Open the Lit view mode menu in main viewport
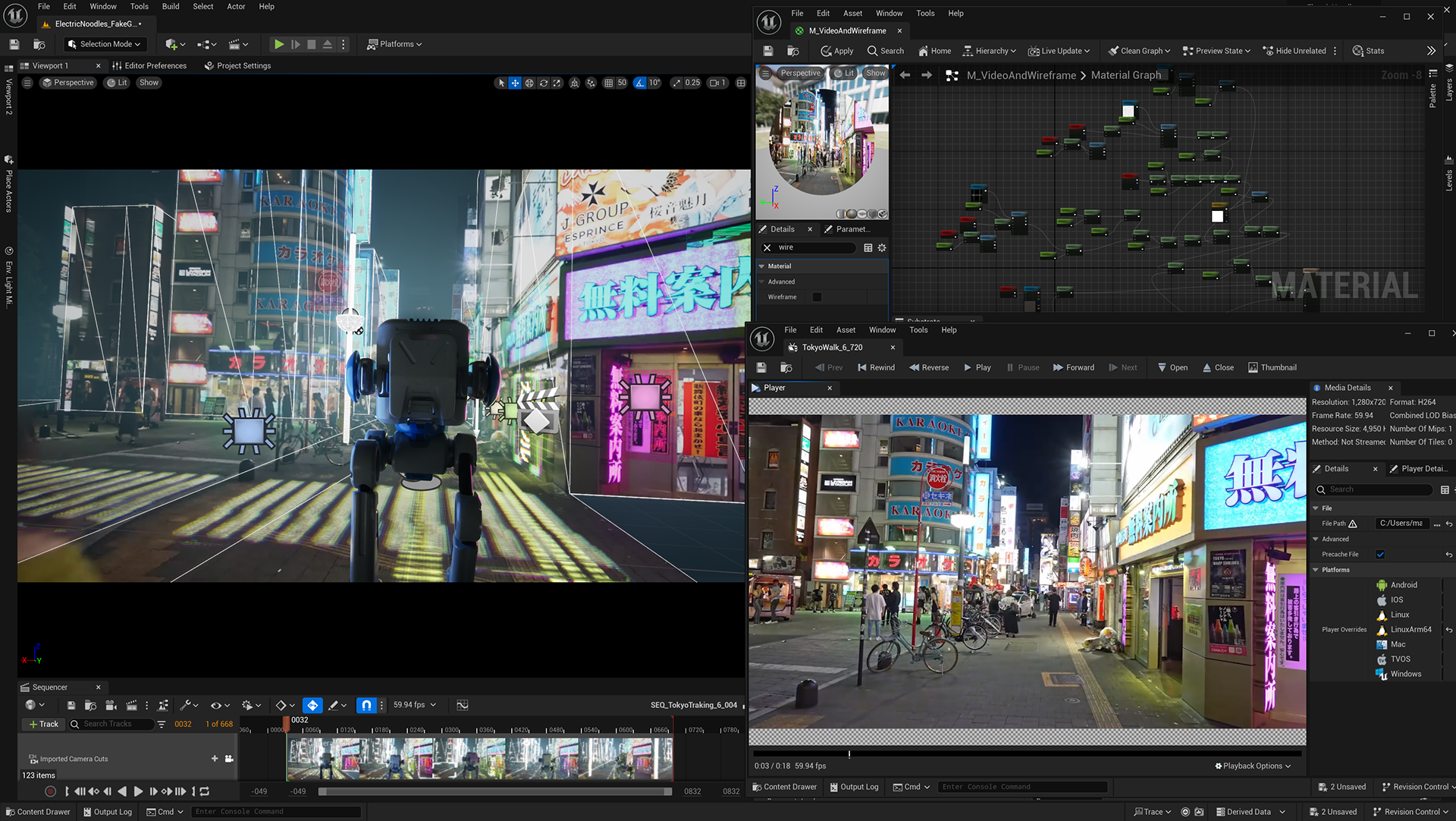Viewport: 1456px width, 821px height. tap(117, 83)
